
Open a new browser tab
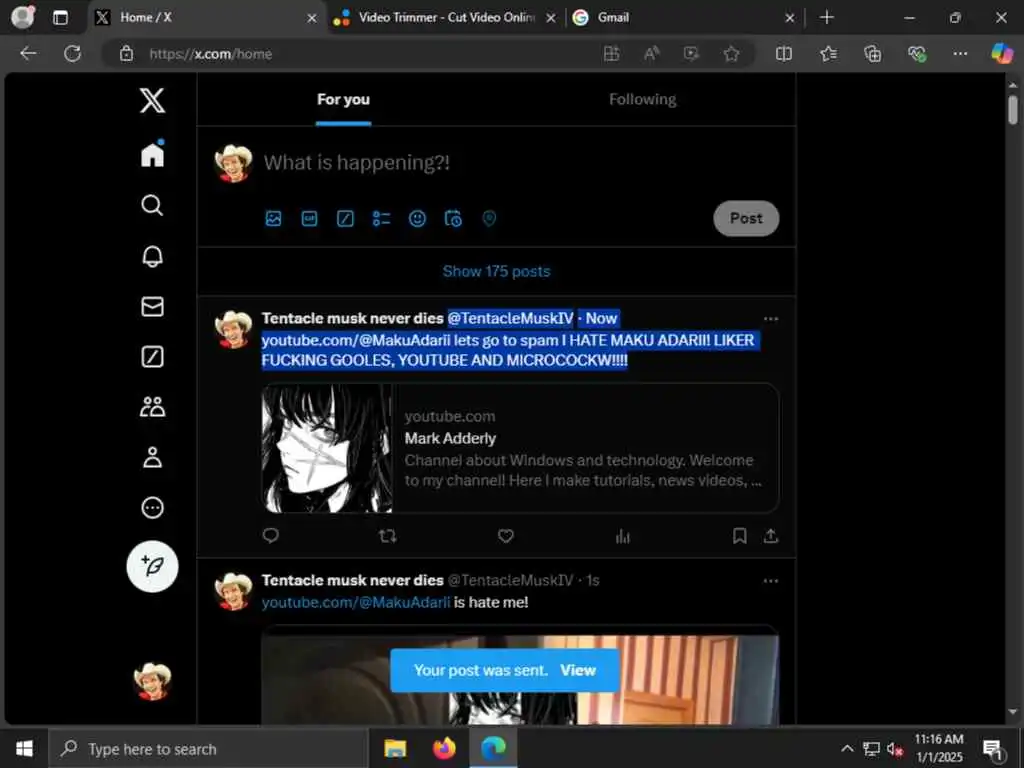pyautogui.click(x=827, y=18)
